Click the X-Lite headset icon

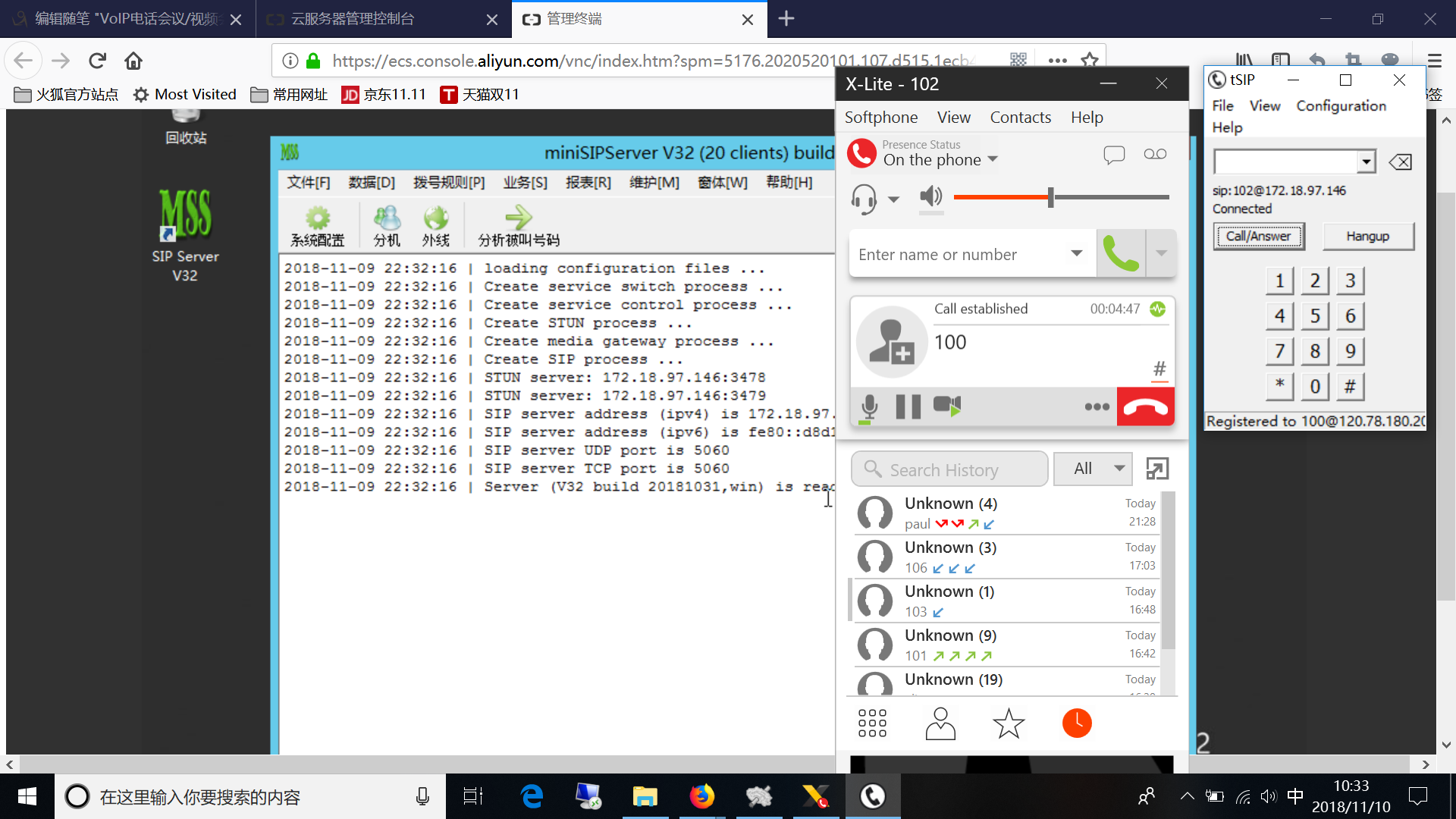point(864,199)
